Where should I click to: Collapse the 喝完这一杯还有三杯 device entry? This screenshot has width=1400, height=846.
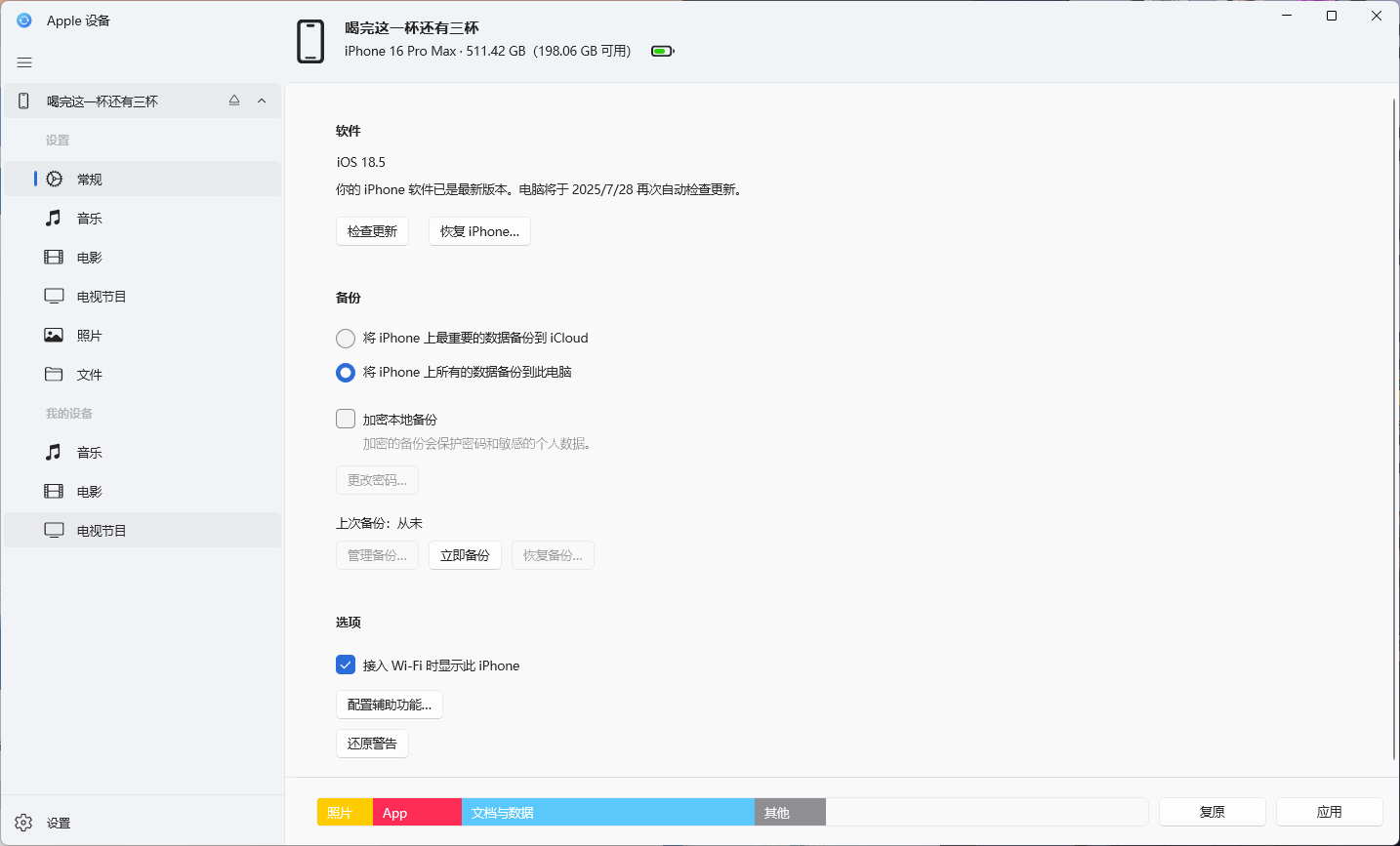(261, 100)
